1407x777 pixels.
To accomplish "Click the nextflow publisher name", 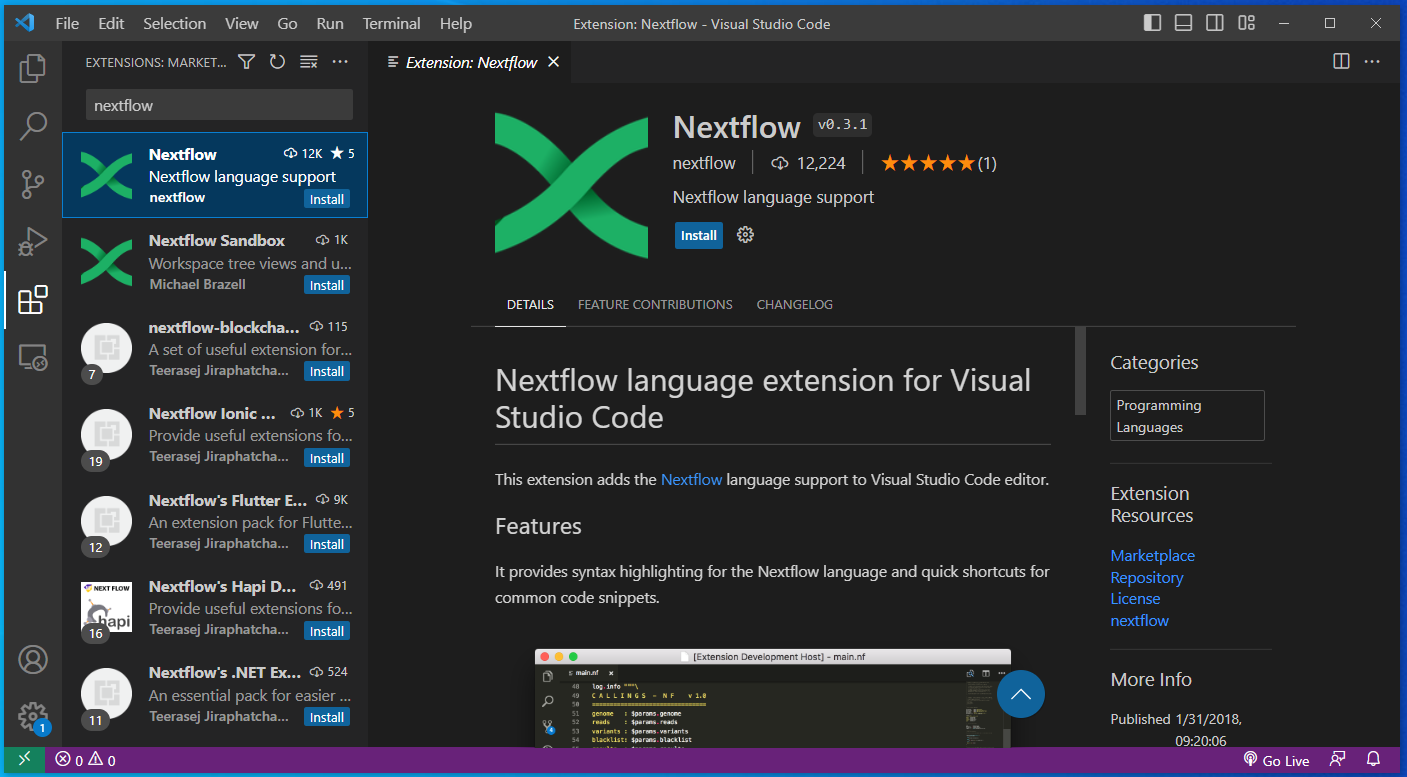I will [x=704, y=163].
